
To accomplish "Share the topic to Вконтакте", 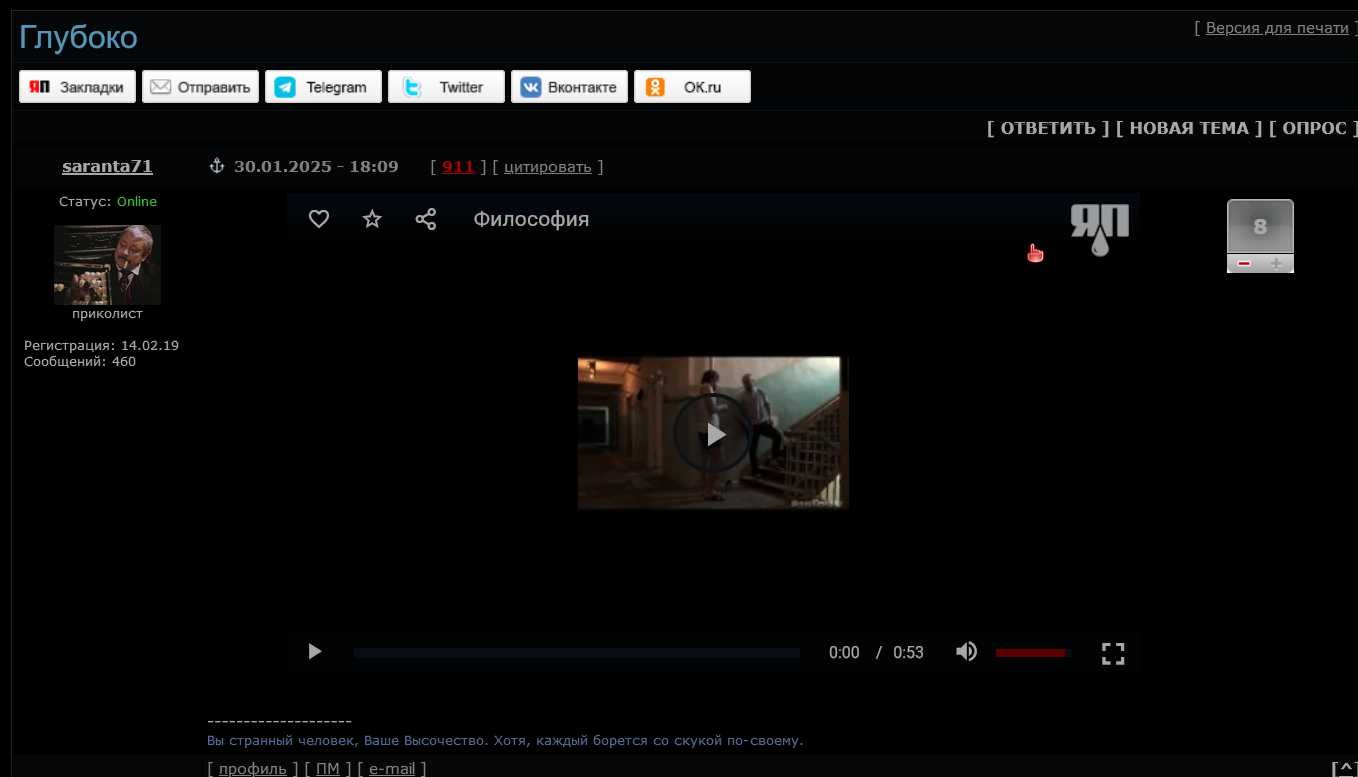I will 569,87.
